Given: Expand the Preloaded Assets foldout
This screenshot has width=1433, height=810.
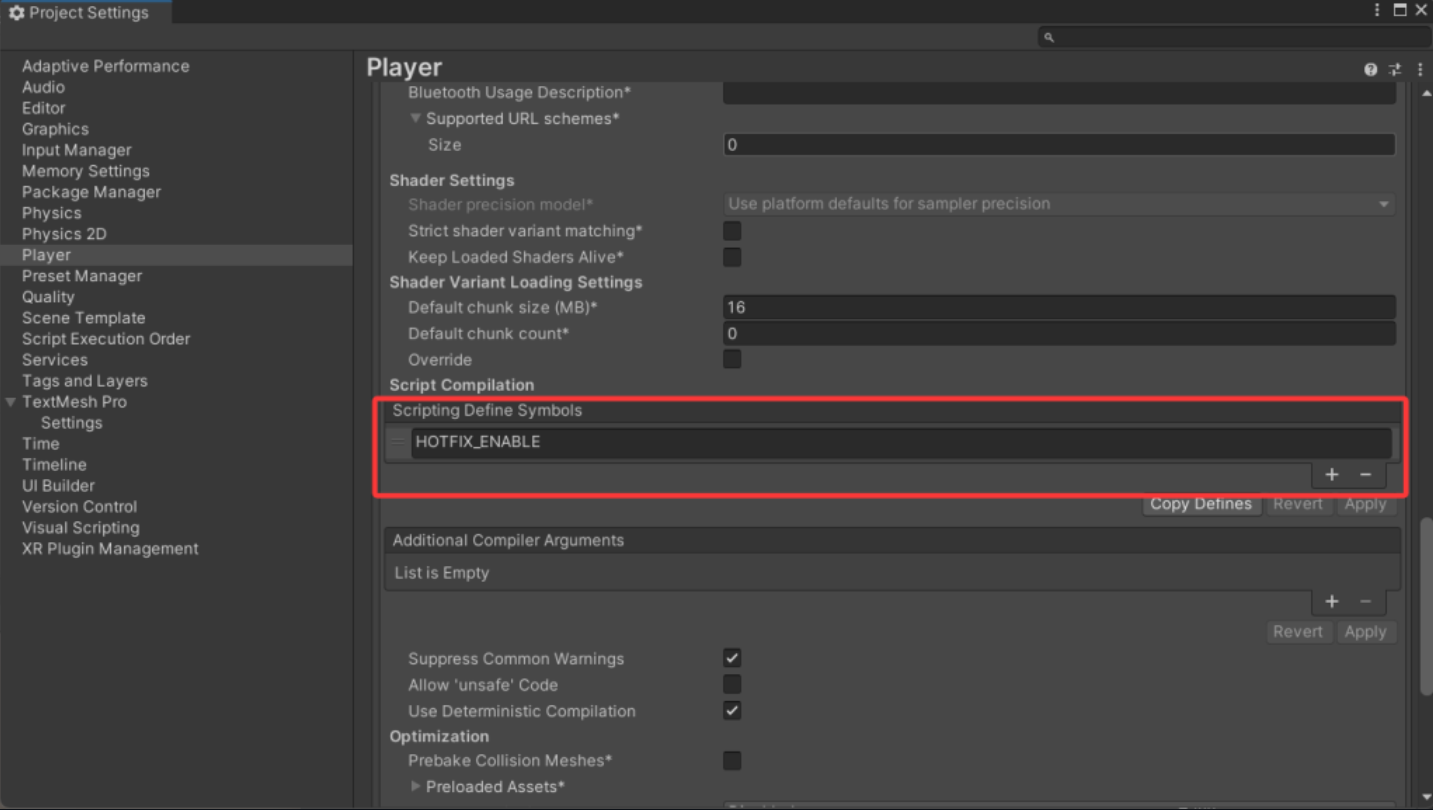Looking at the screenshot, I should 415,787.
